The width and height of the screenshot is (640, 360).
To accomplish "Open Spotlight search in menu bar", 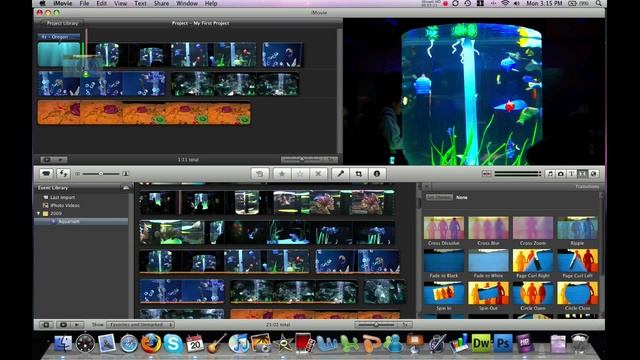I will [598, 3].
